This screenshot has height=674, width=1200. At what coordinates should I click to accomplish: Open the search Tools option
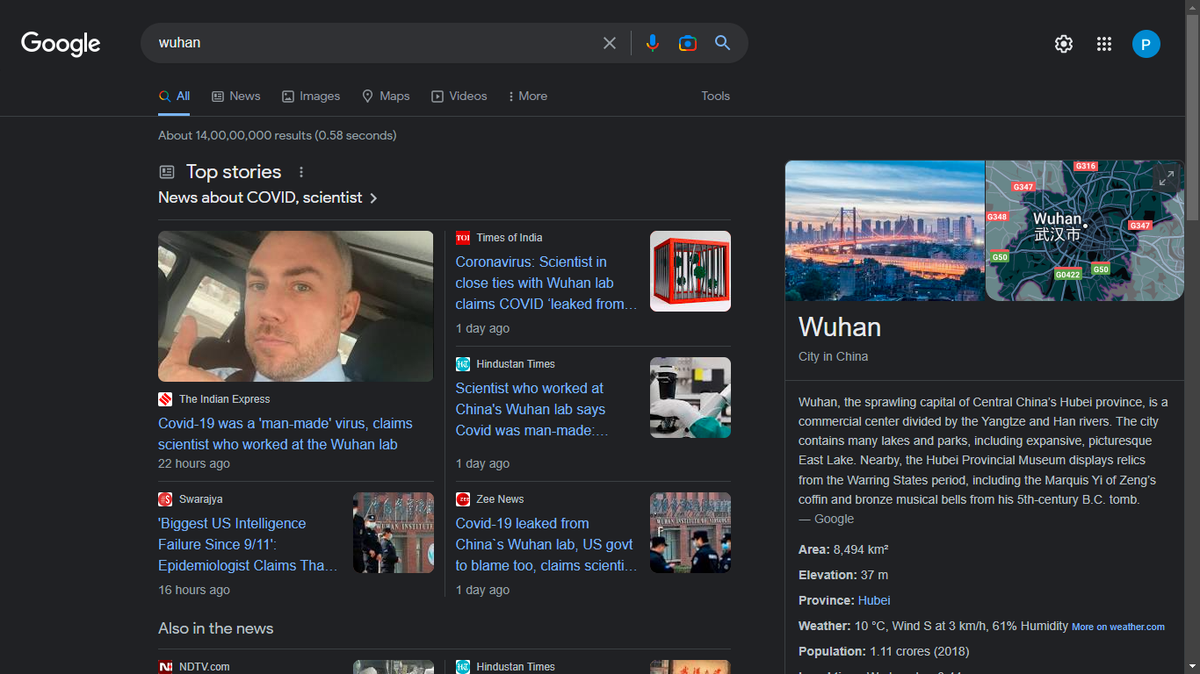coord(715,96)
